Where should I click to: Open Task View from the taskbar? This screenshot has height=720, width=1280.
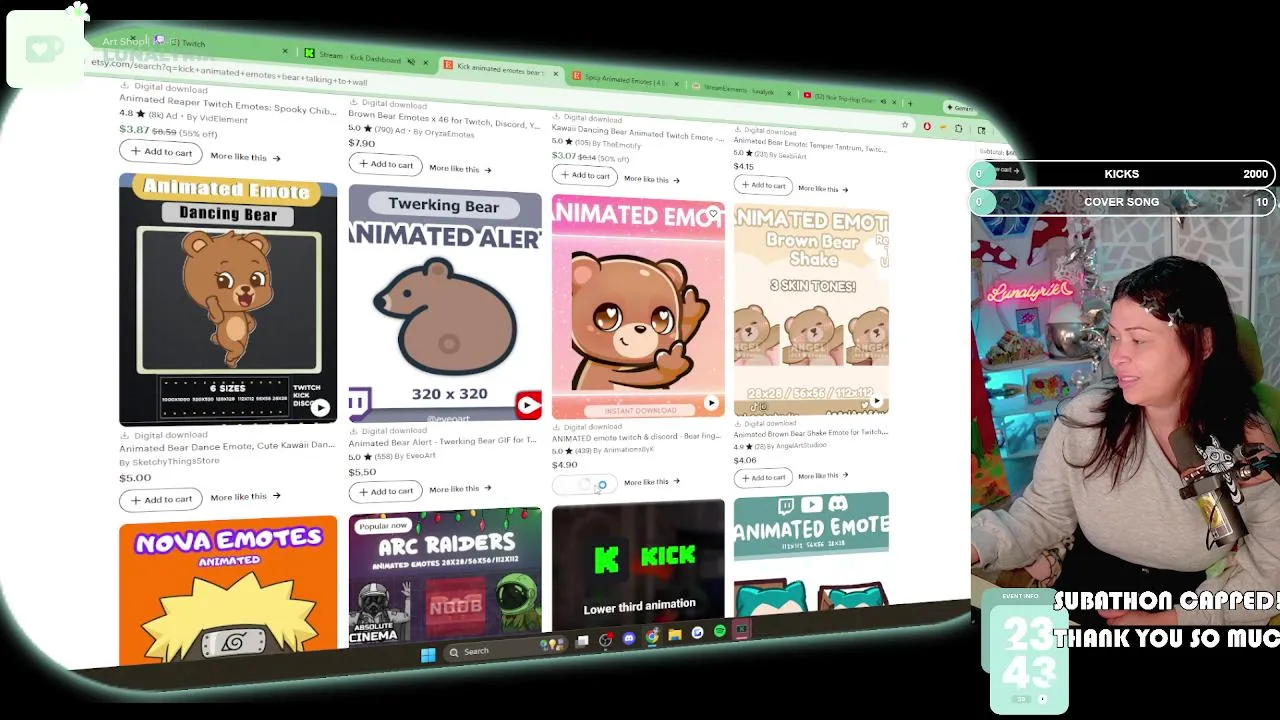(x=583, y=642)
